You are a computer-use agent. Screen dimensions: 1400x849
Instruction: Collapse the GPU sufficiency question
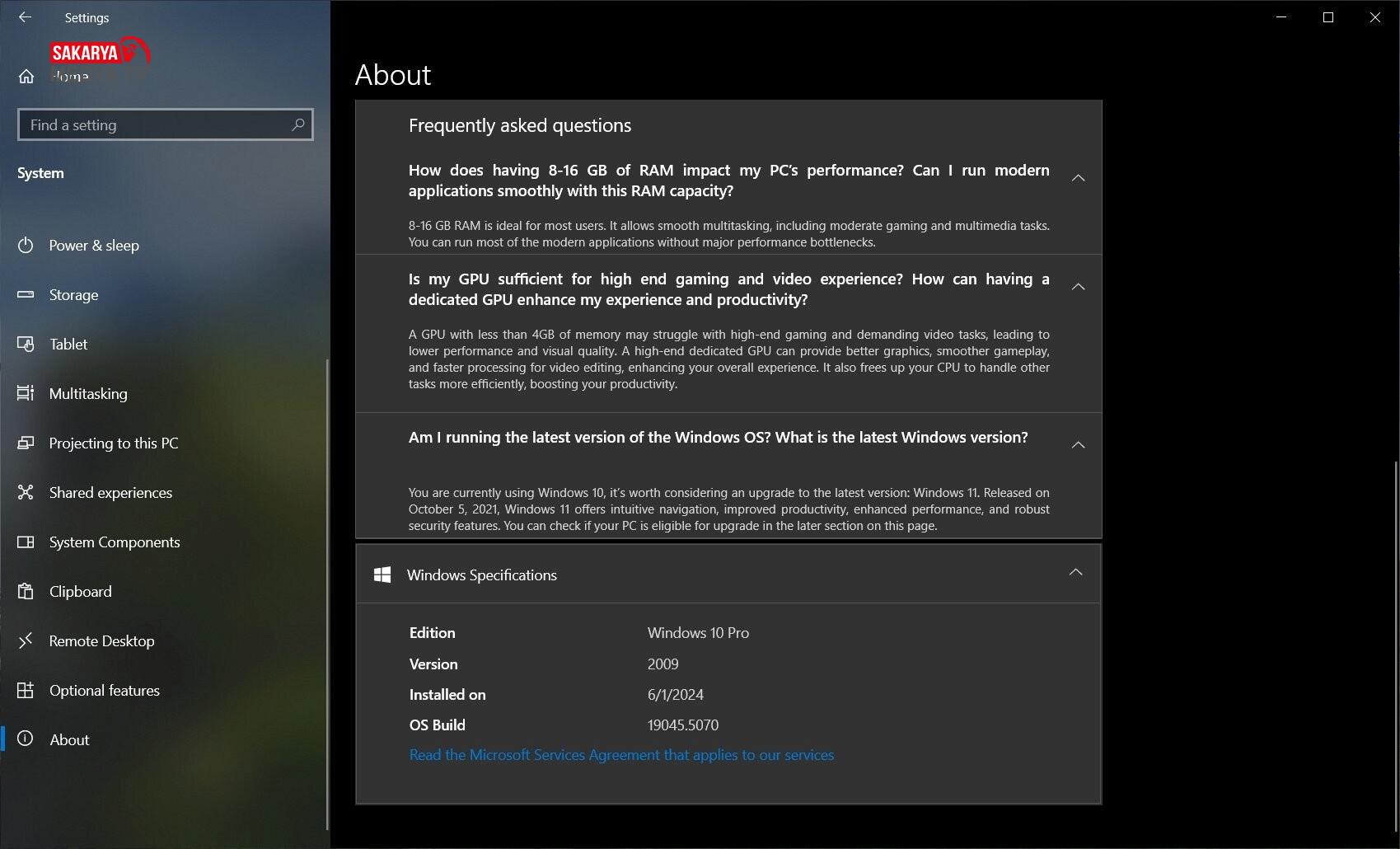click(x=1078, y=287)
